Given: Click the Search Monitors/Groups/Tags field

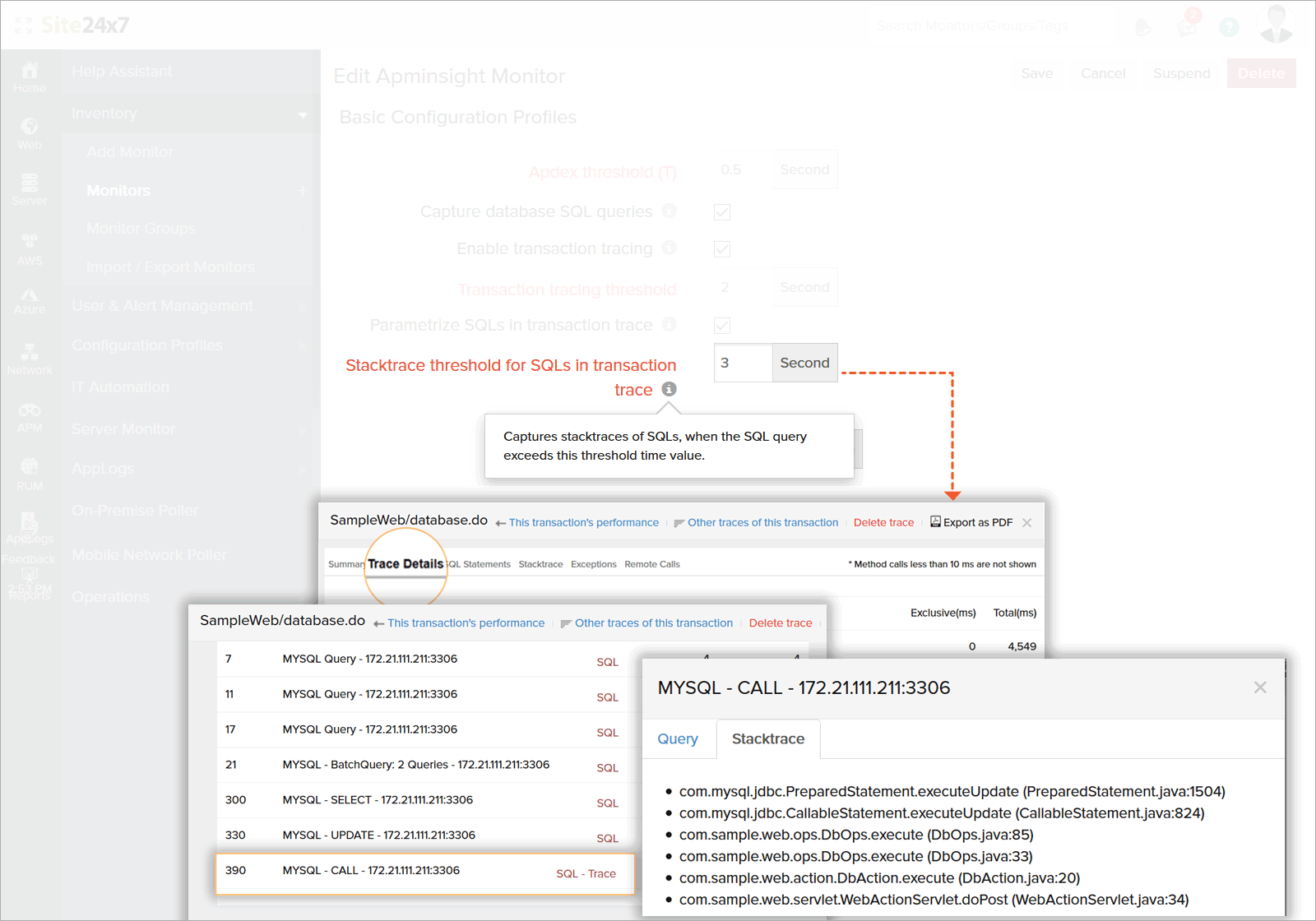Looking at the screenshot, I should click(991, 26).
